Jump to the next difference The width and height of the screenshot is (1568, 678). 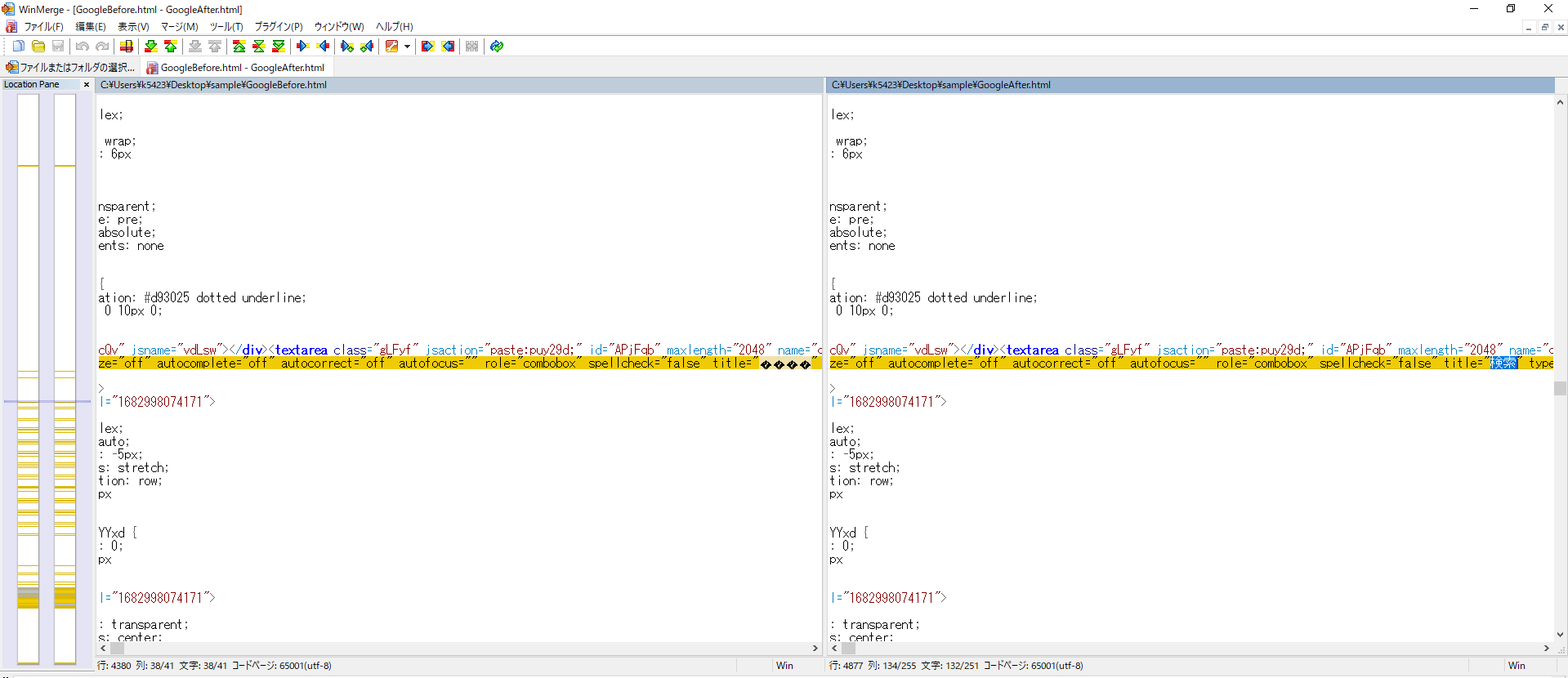(151, 47)
